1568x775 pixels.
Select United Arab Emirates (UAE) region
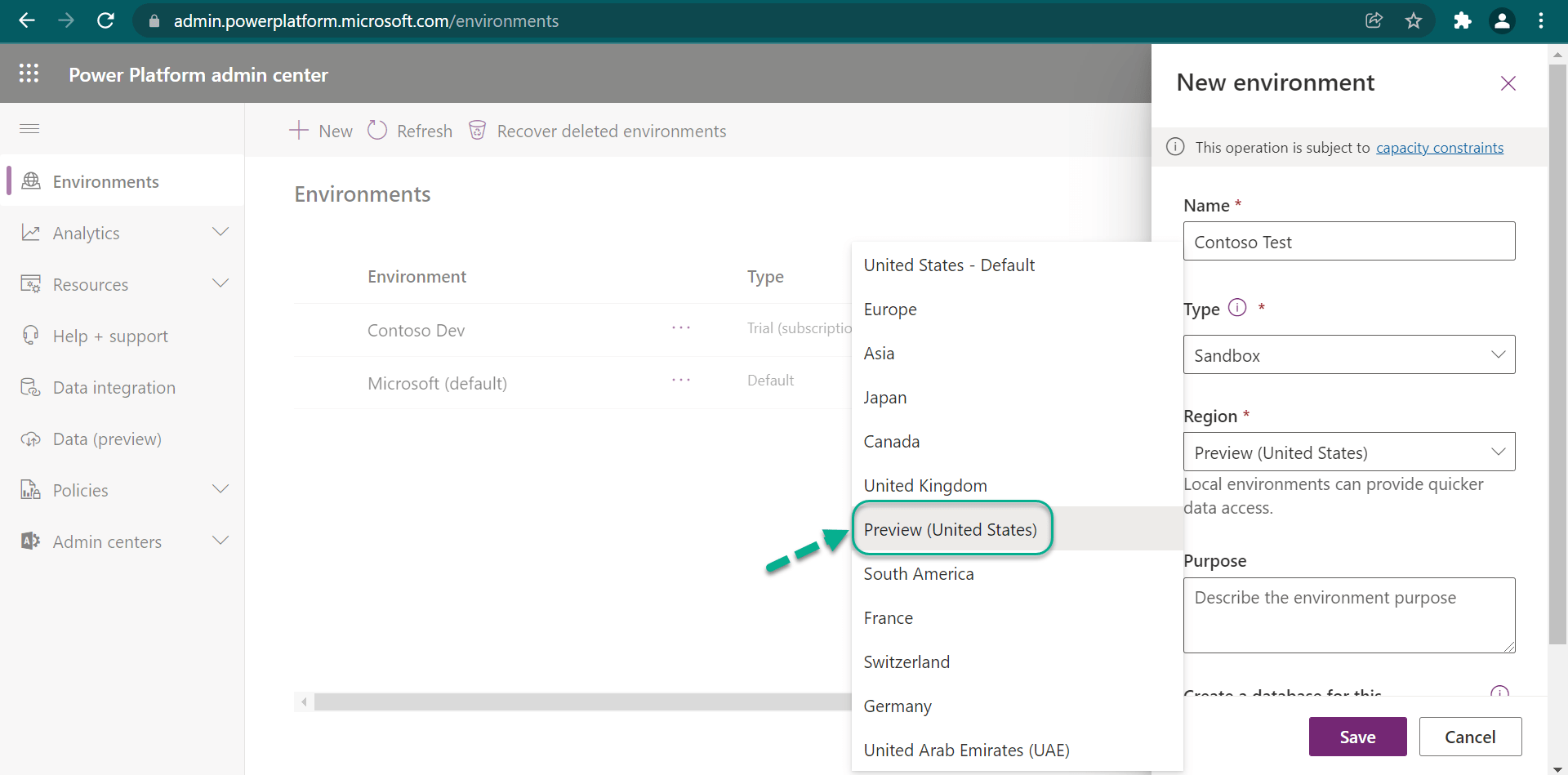[x=1017, y=750]
